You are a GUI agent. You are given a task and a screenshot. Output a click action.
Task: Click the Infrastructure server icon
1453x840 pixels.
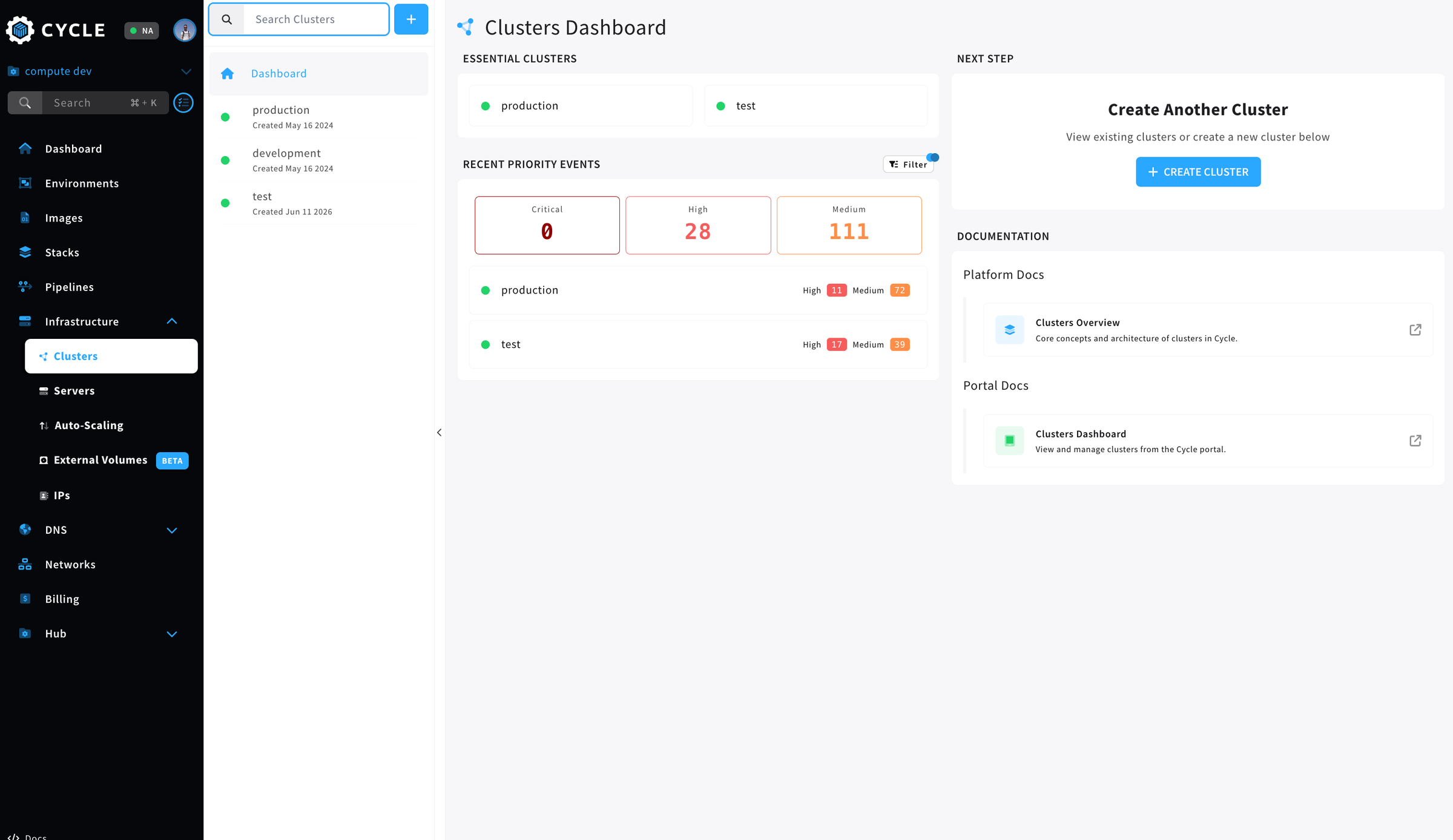[25, 321]
